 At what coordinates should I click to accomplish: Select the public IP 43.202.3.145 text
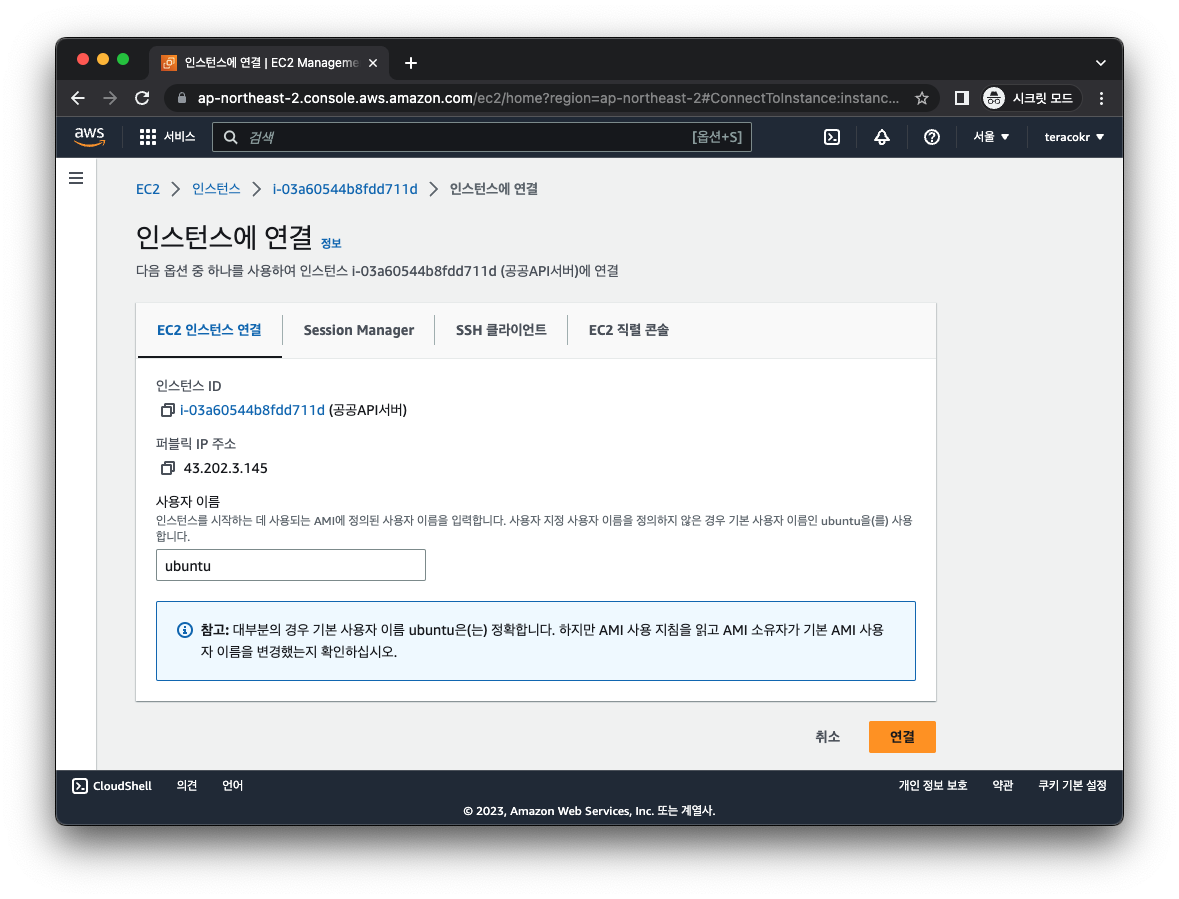pos(226,468)
